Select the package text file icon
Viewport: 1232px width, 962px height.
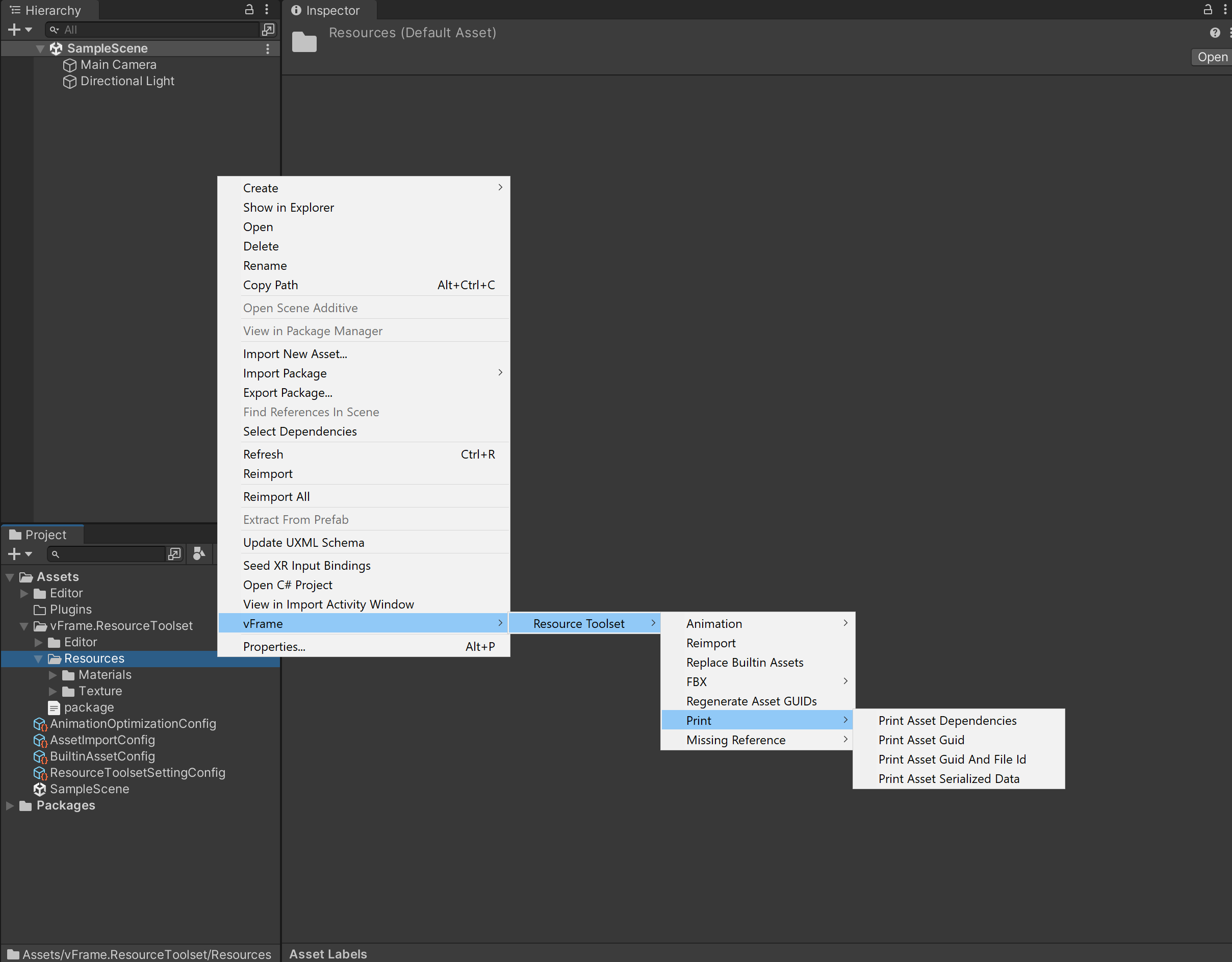tap(54, 707)
